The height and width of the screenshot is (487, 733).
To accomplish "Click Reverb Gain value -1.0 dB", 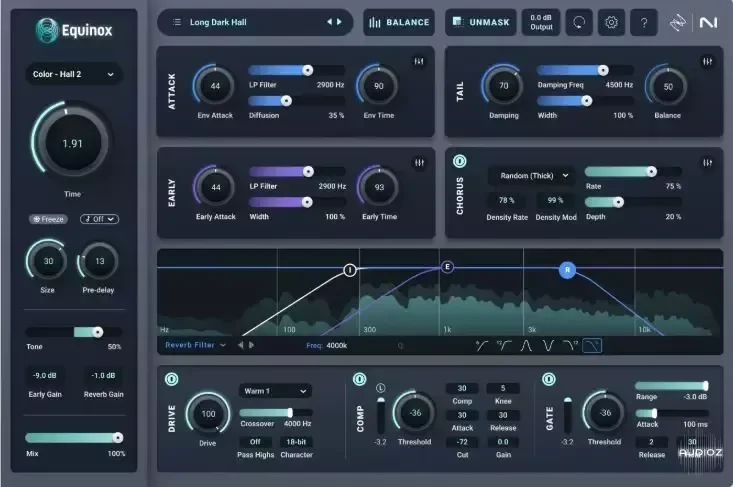I will pos(103,376).
